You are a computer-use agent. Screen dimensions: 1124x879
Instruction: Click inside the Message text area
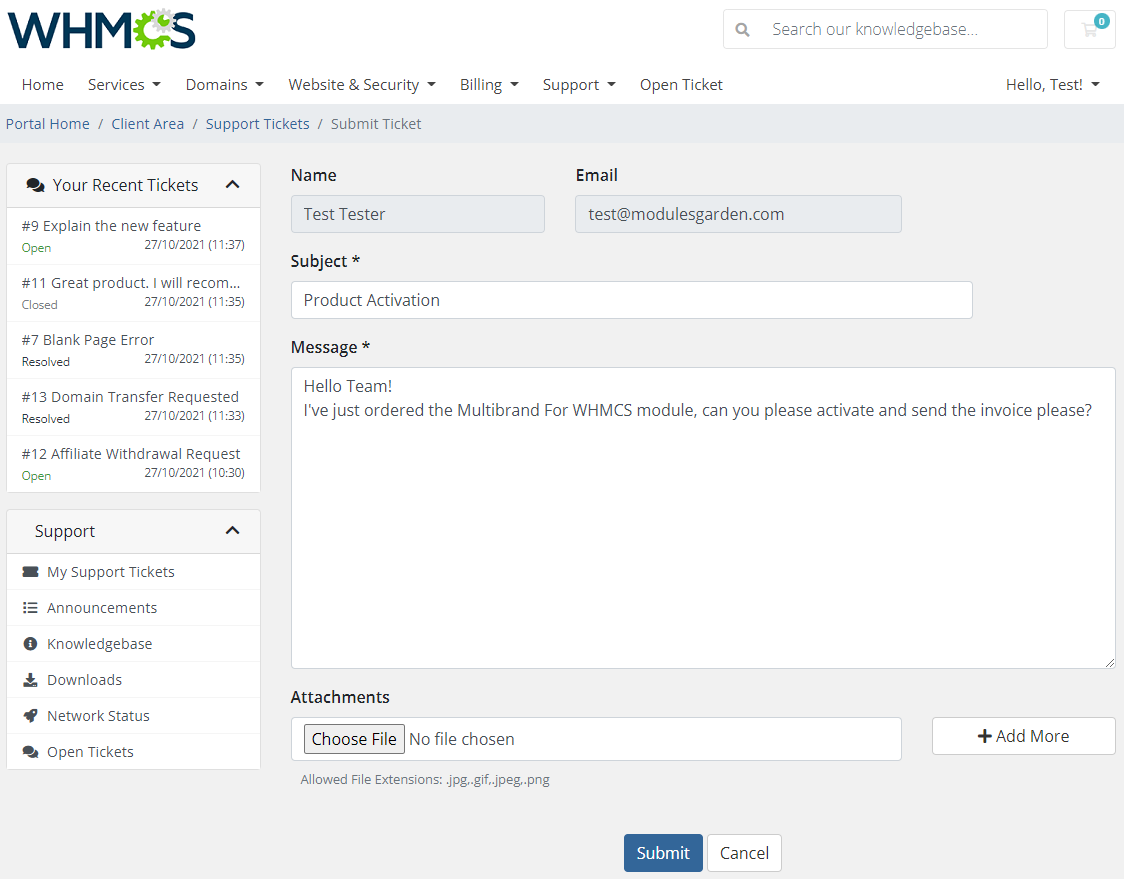703,518
